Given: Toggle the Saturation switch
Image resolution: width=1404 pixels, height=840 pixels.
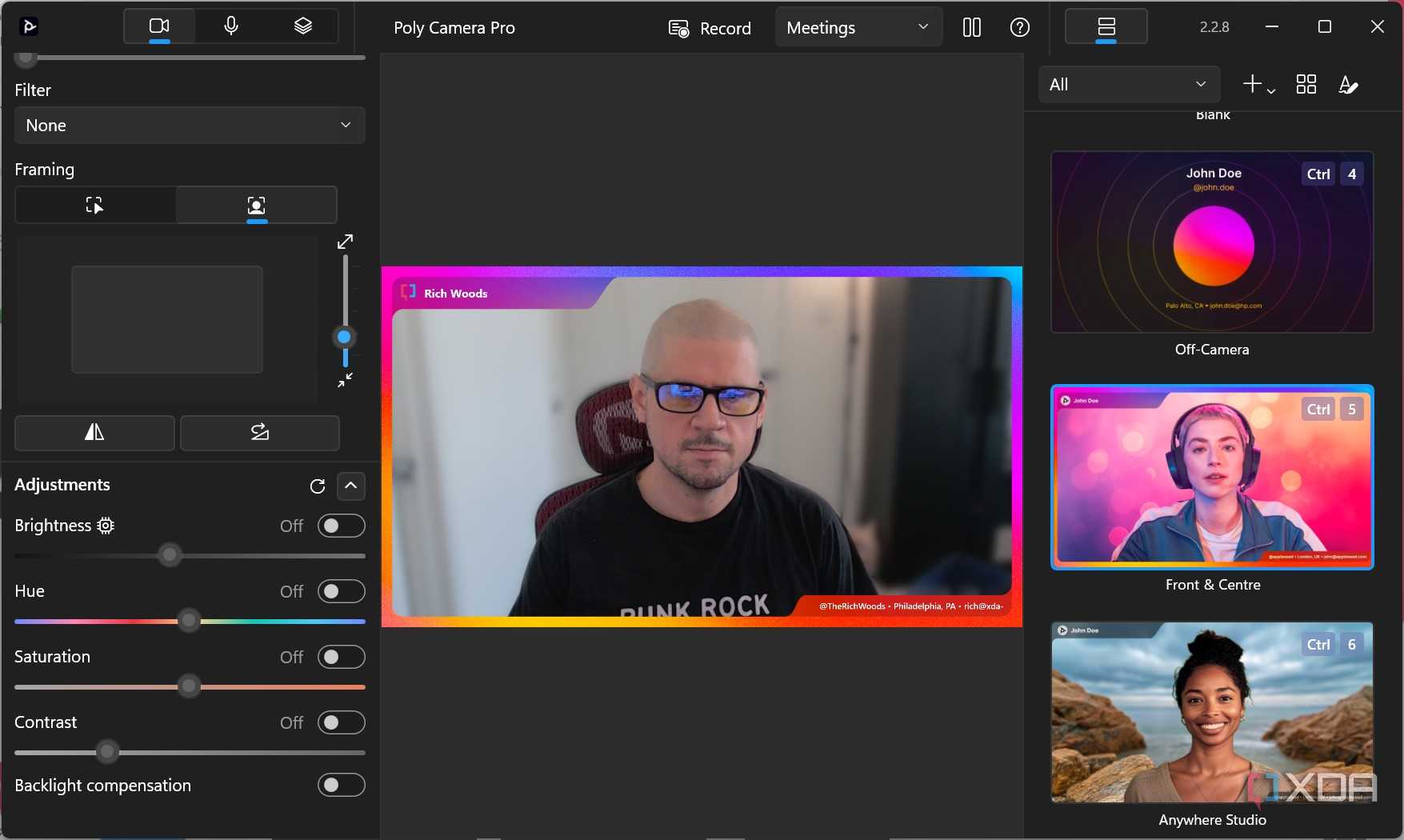Looking at the screenshot, I should (342, 657).
